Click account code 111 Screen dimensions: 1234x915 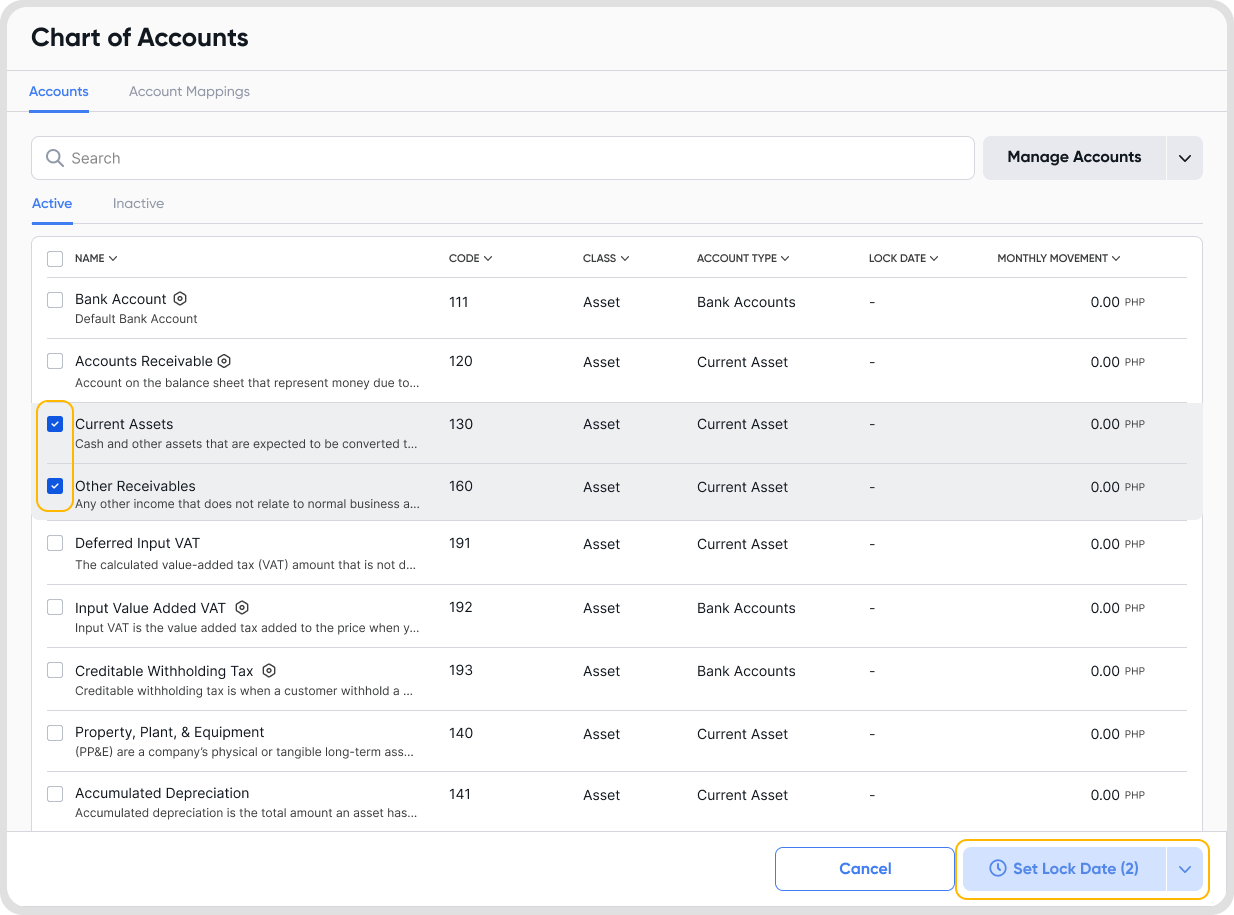point(459,301)
